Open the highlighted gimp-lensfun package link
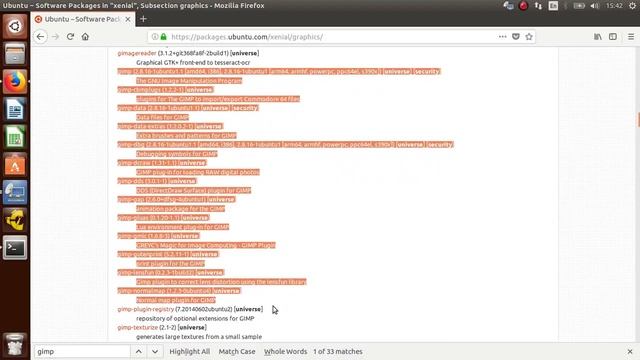 point(135,272)
